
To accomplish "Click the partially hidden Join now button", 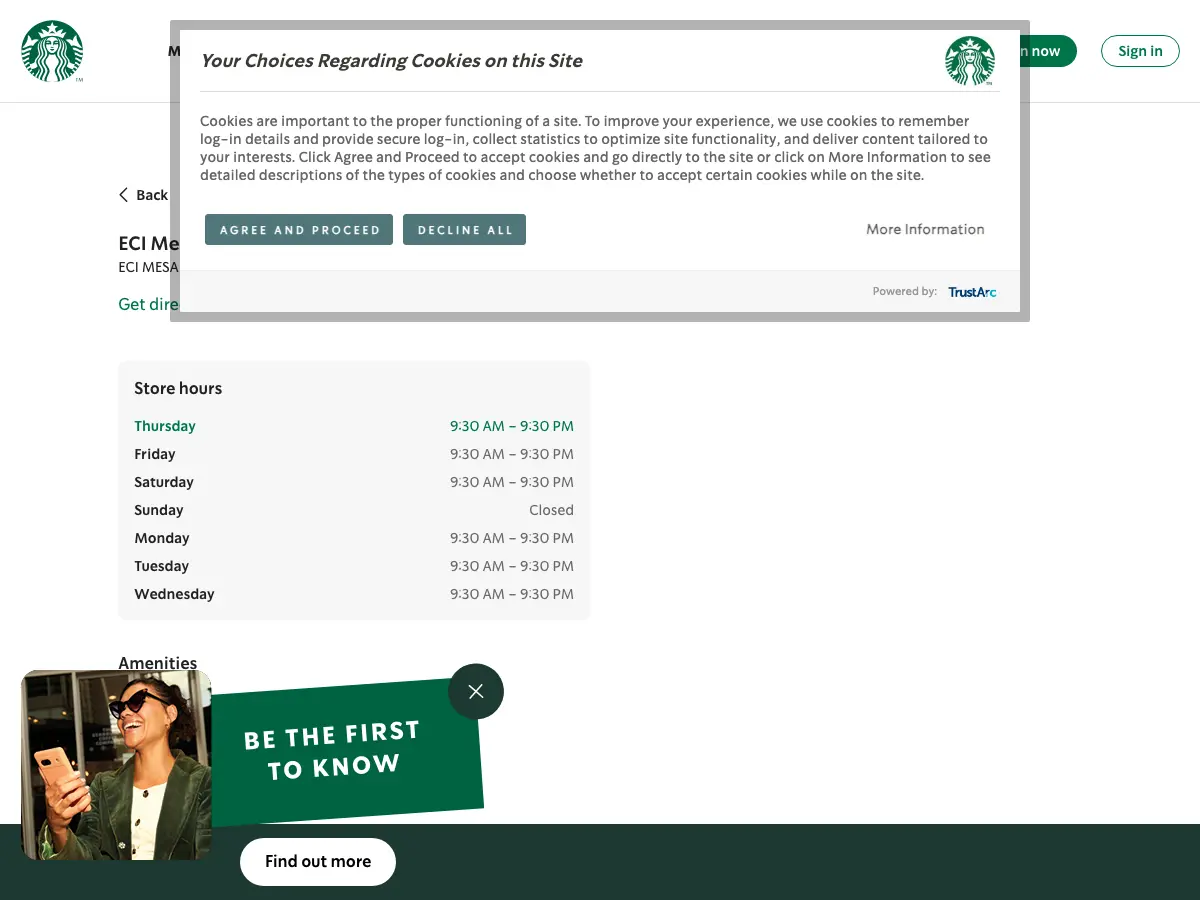I will tap(1048, 51).
